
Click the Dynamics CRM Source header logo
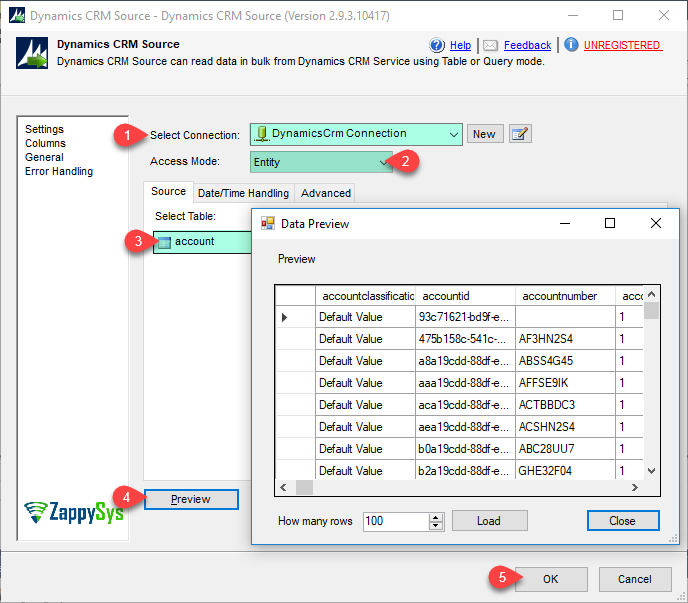click(32, 53)
